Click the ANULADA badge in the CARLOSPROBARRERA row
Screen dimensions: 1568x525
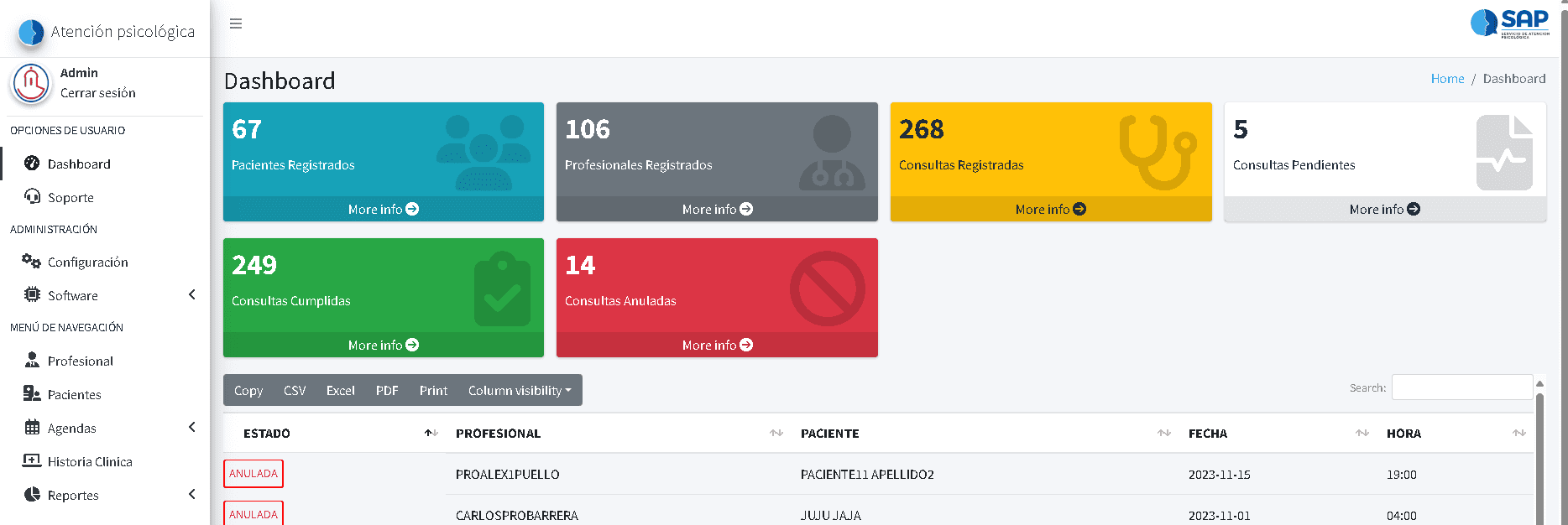[x=253, y=514]
